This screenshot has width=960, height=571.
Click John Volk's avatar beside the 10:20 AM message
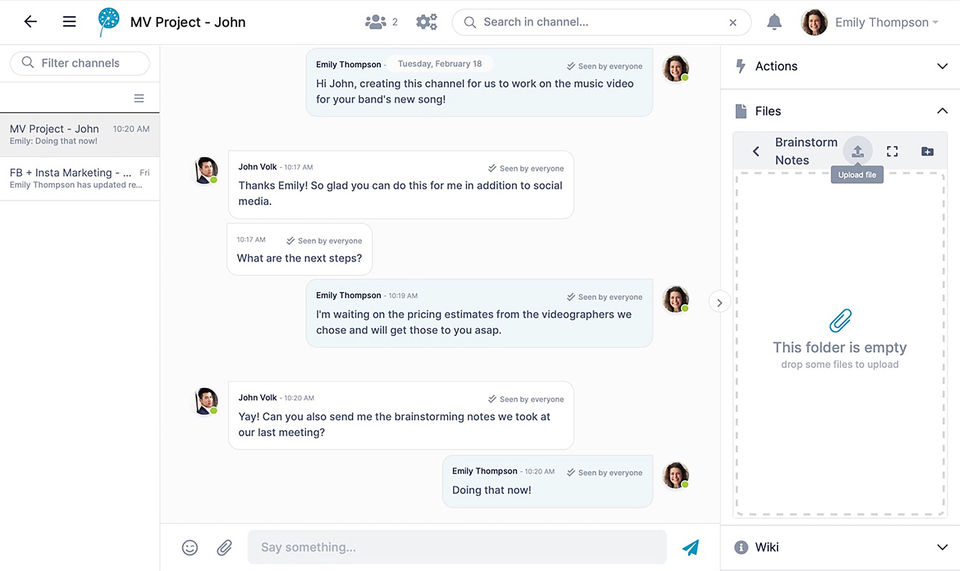[x=206, y=401]
